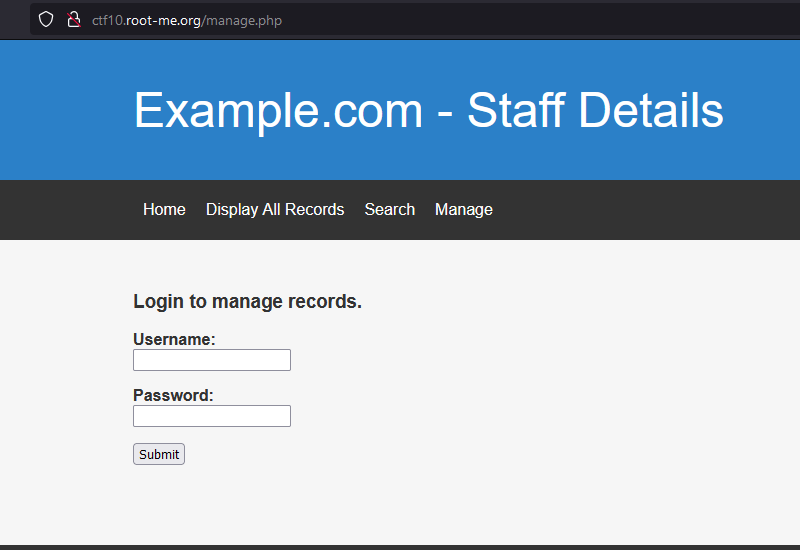Click the 'Example.com - Staff Details' heading
The image size is (800, 550).
(428, 110)
